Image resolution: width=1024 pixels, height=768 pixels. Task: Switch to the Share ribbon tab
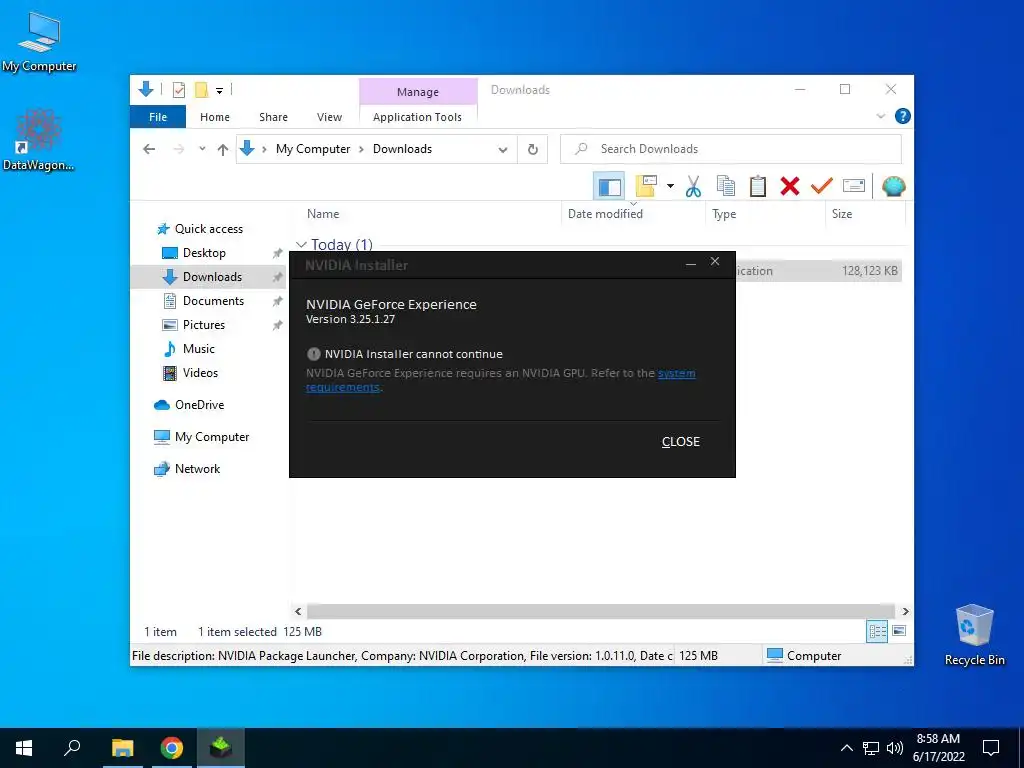pos(273,117)
